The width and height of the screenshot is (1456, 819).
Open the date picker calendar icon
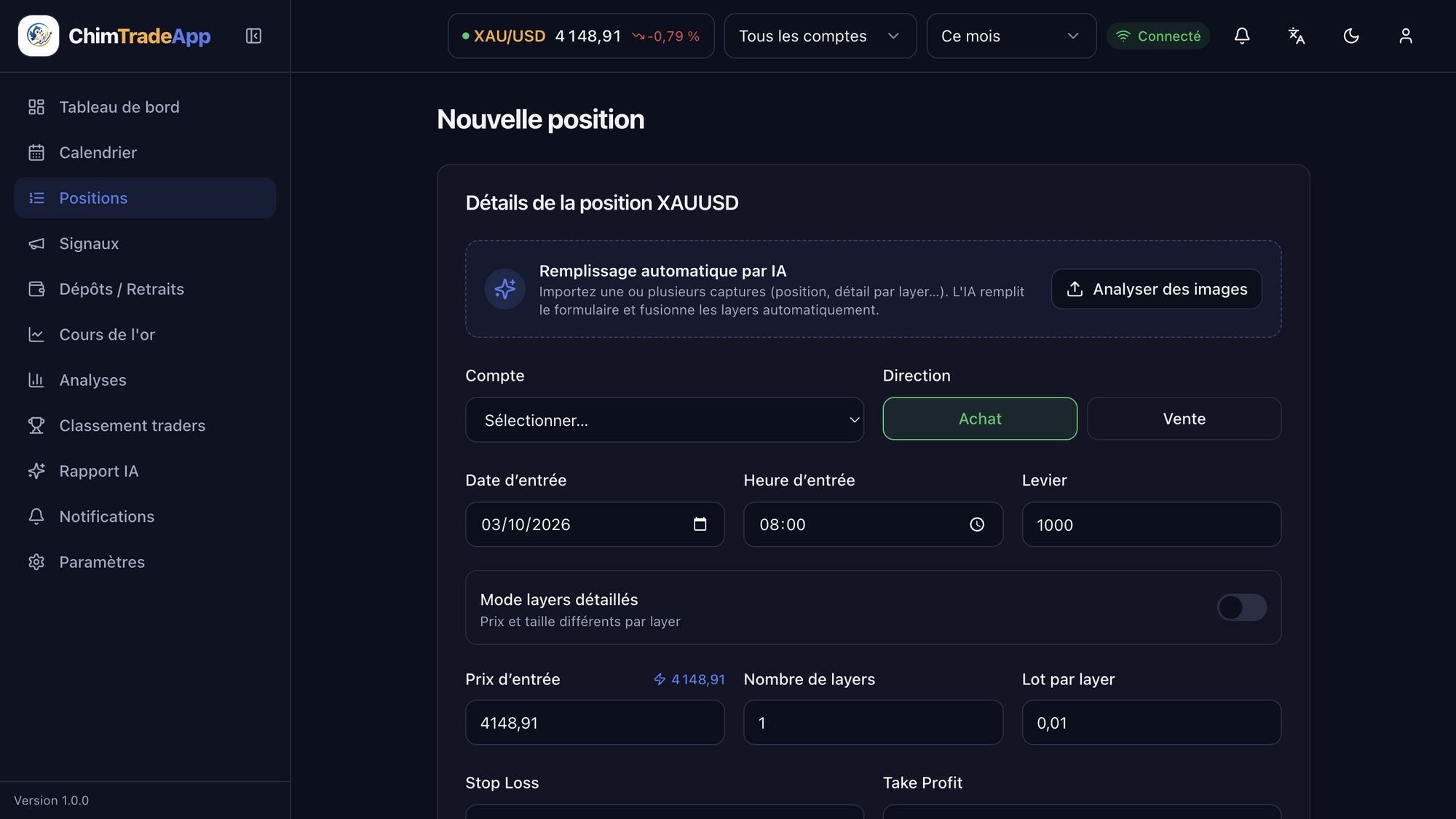click(700, 524)
